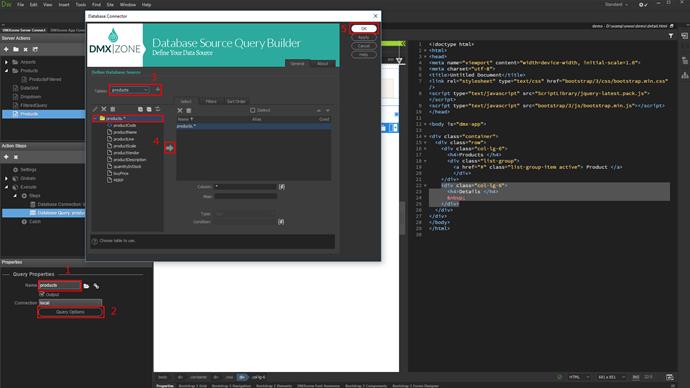Image resolution: width=690 pixels, height=388 pixels.
Task: Select the productCode column in the tree
Action: pyautogui.click(x=125, y=125)
